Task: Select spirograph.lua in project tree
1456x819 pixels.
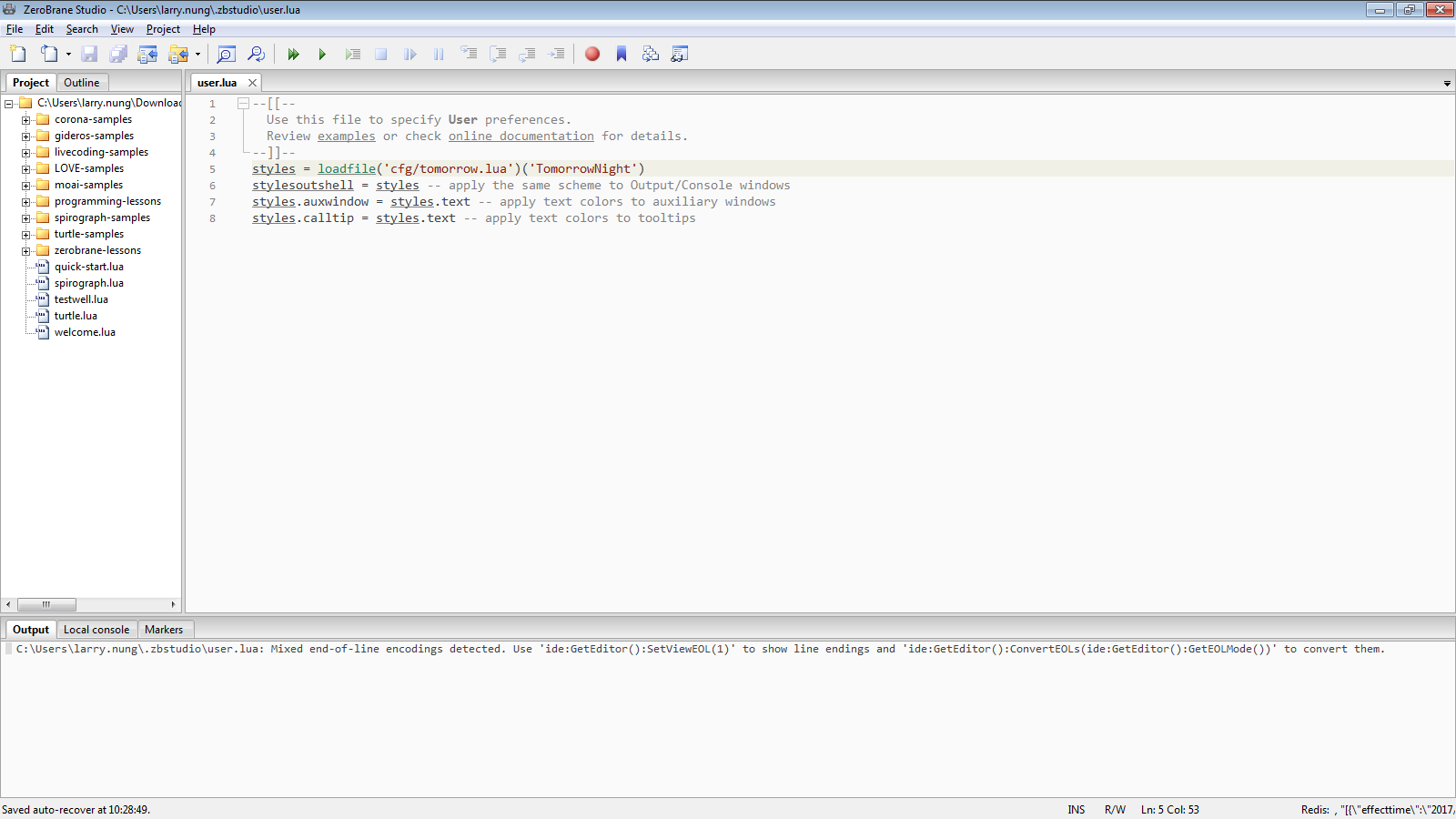Action: click(88, 283)
